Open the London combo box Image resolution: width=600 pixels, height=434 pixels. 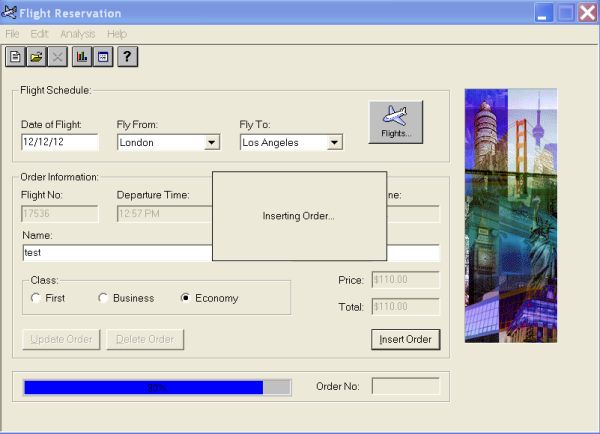coord(168,142)
